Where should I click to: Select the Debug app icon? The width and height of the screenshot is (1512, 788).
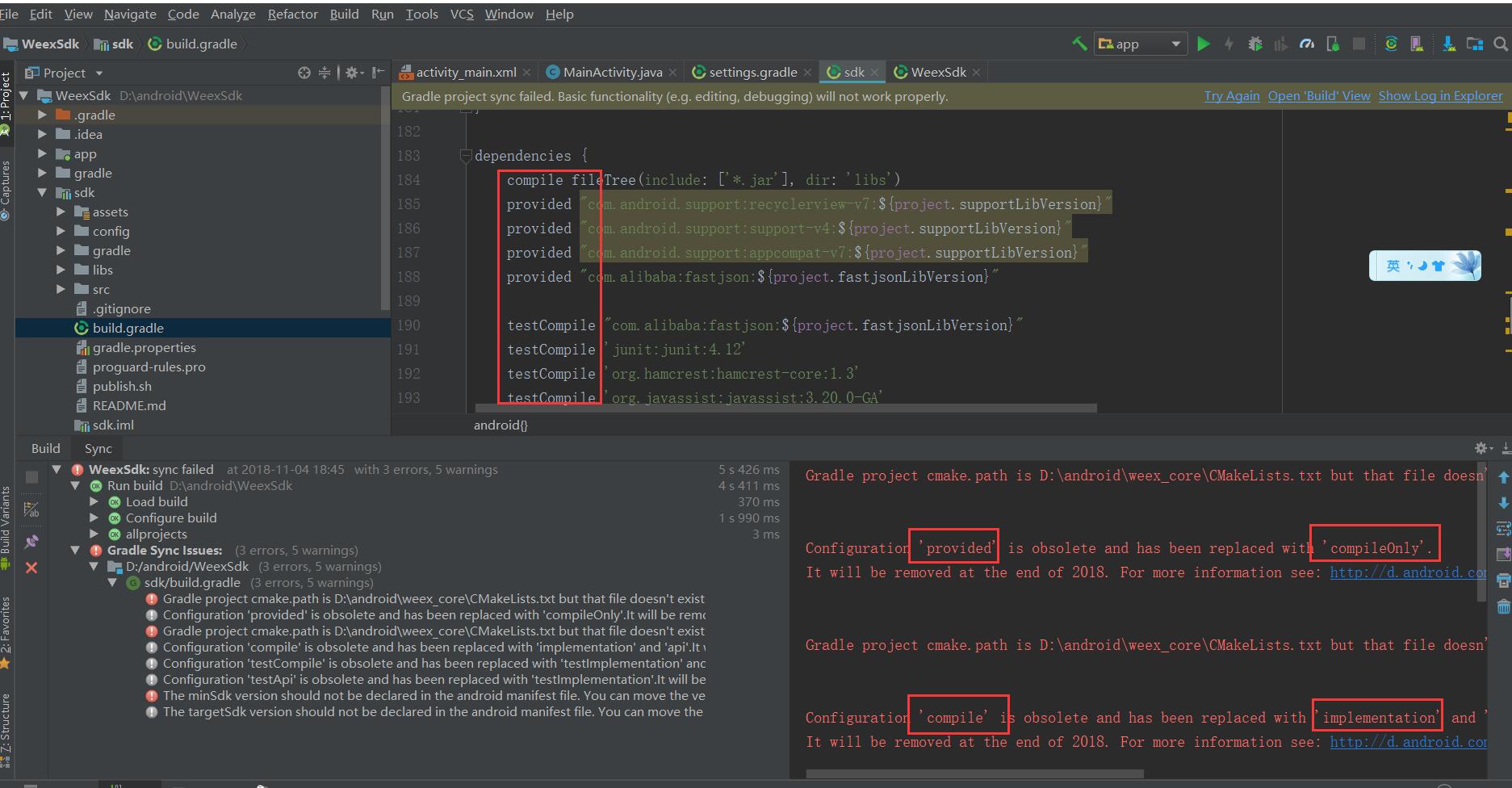point(1256,44)
